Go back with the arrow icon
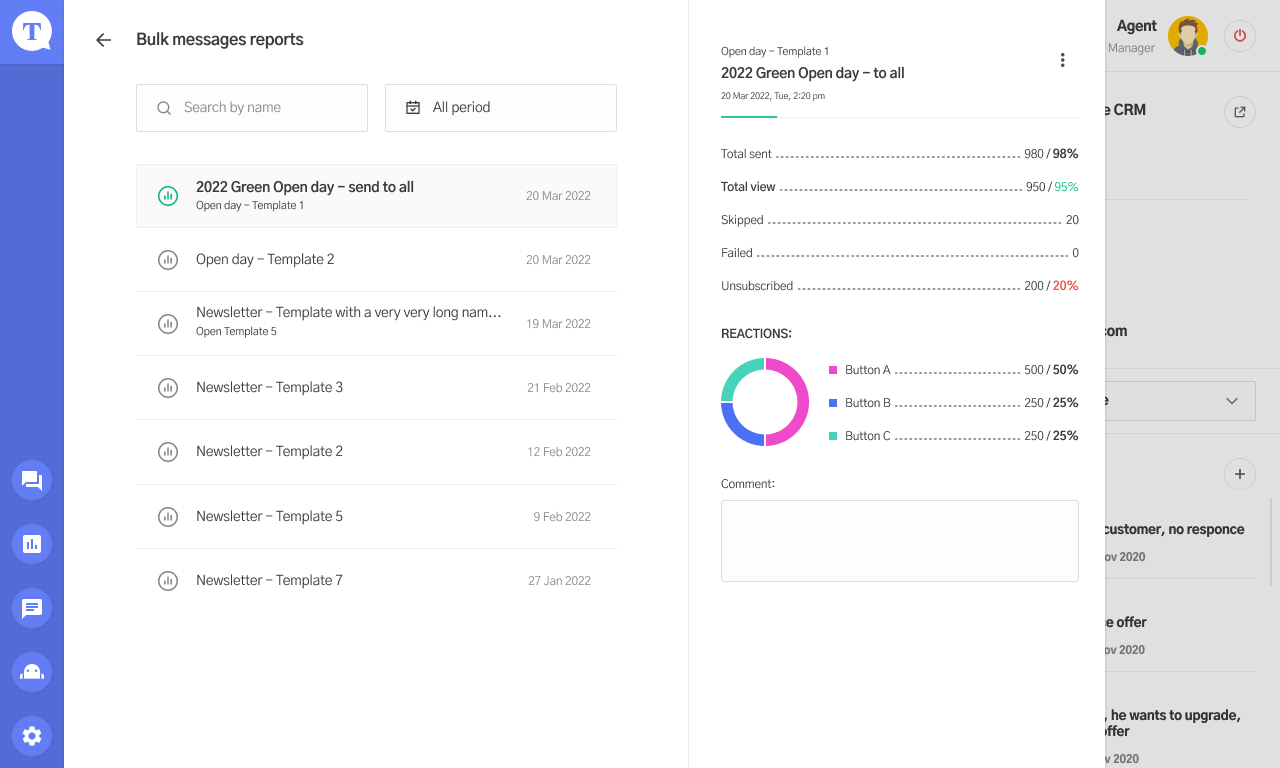 [103, 40]
